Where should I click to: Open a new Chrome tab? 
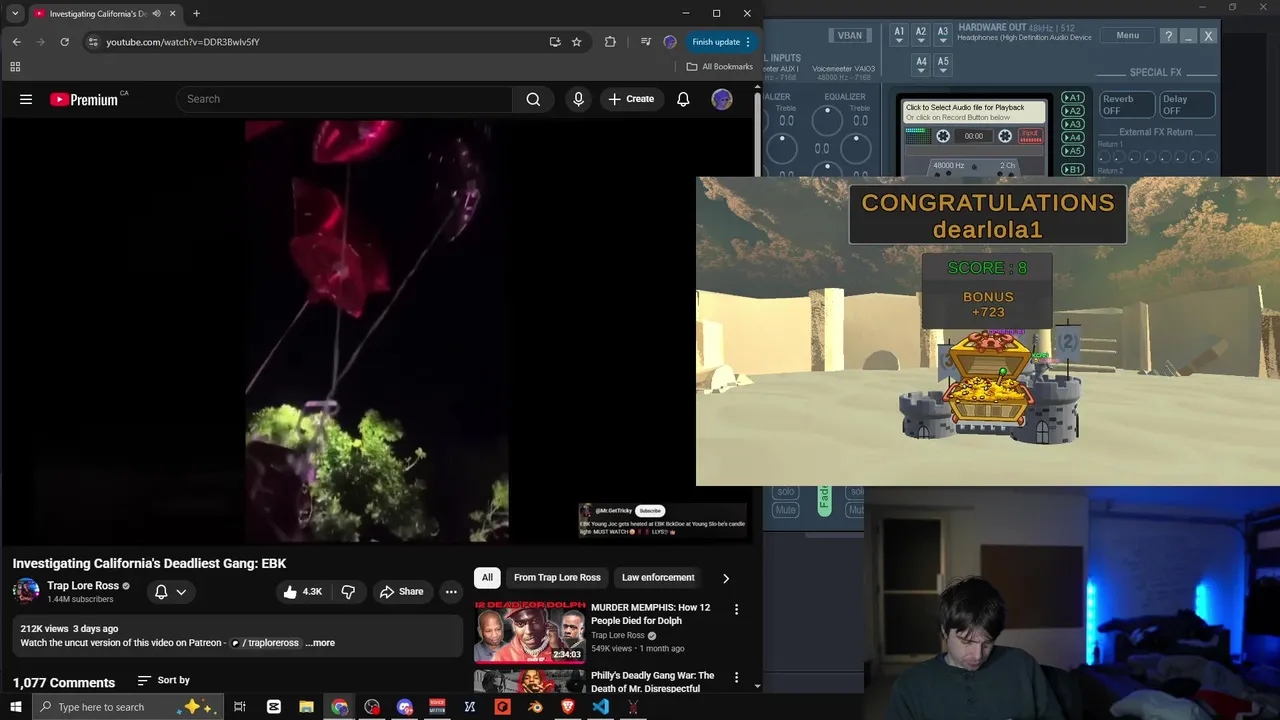coord(196,14)
